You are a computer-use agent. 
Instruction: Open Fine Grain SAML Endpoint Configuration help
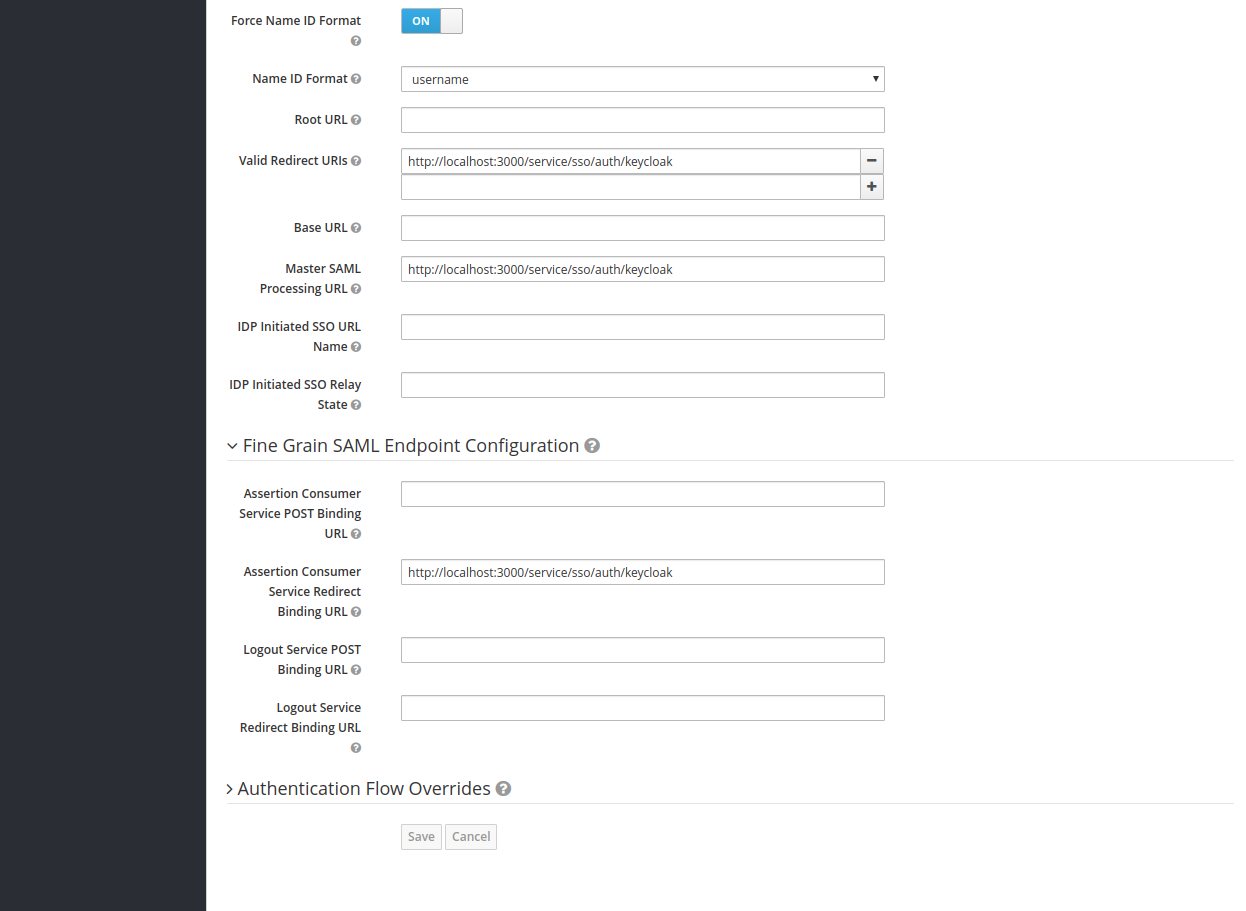tap(592, 446)
